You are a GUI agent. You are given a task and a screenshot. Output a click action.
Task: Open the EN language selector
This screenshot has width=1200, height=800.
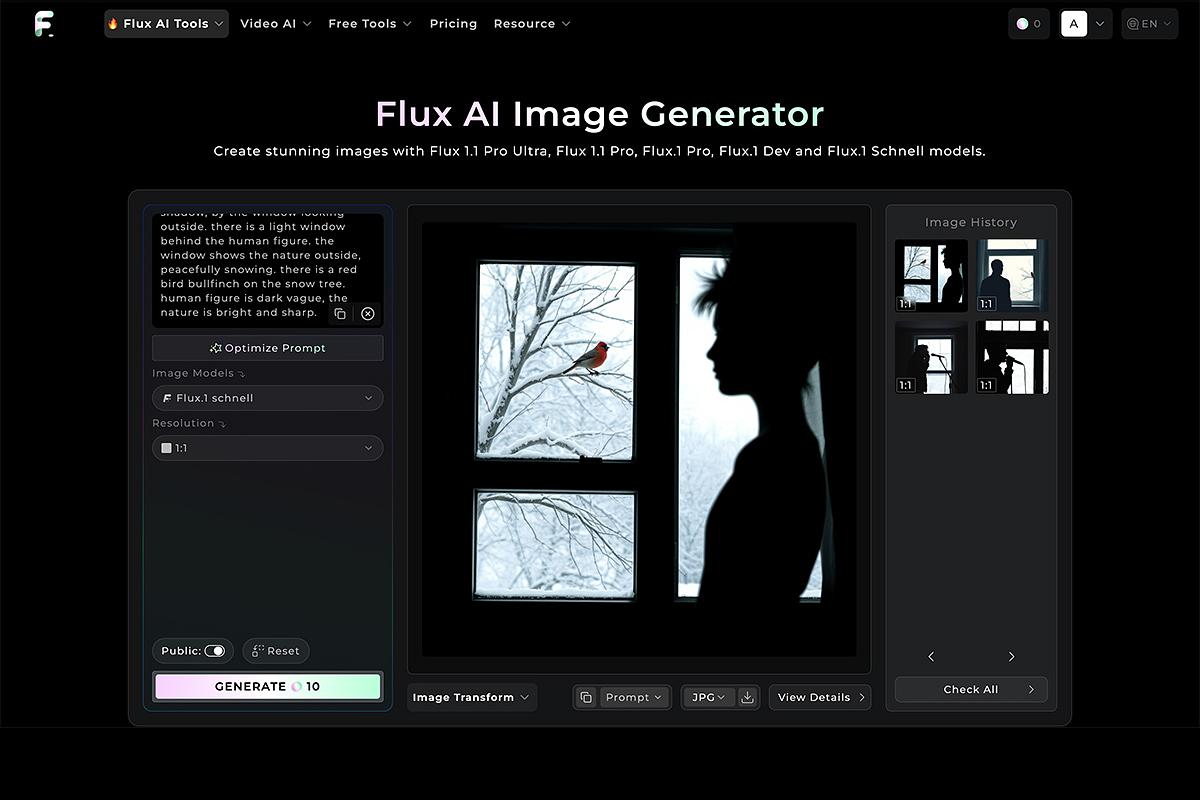pyautogui.click(x=1148, y=24)
